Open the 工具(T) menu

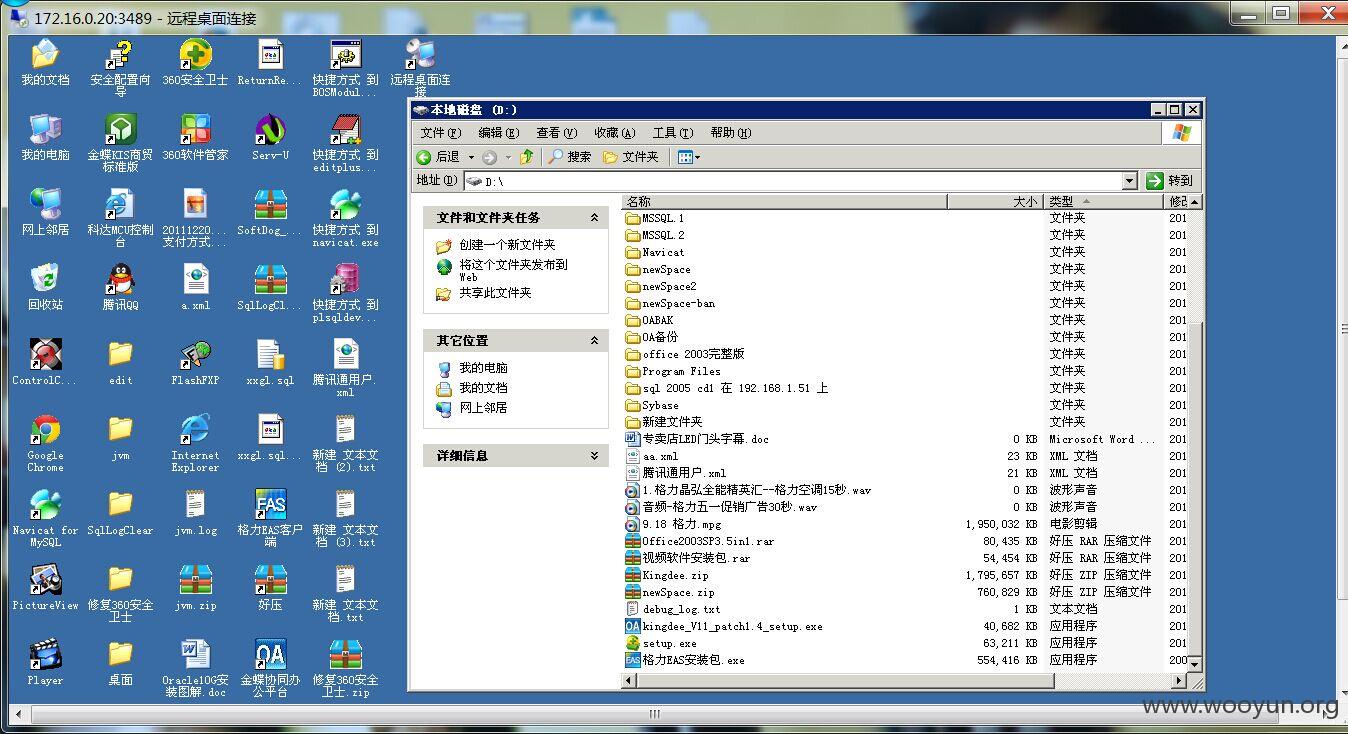click(672, 132)
